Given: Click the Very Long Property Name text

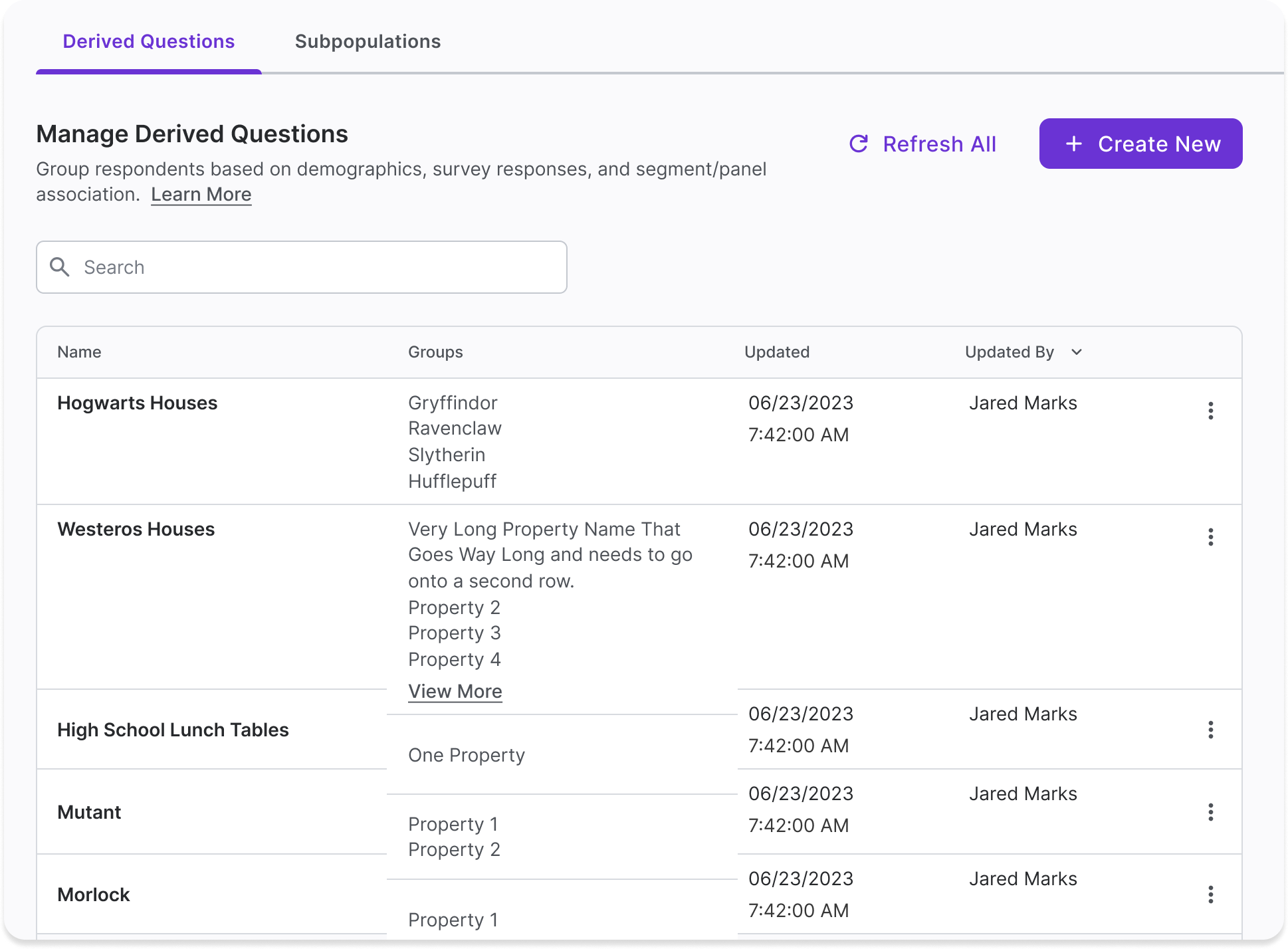Looking at the screenshot, I should click(550, 555).
